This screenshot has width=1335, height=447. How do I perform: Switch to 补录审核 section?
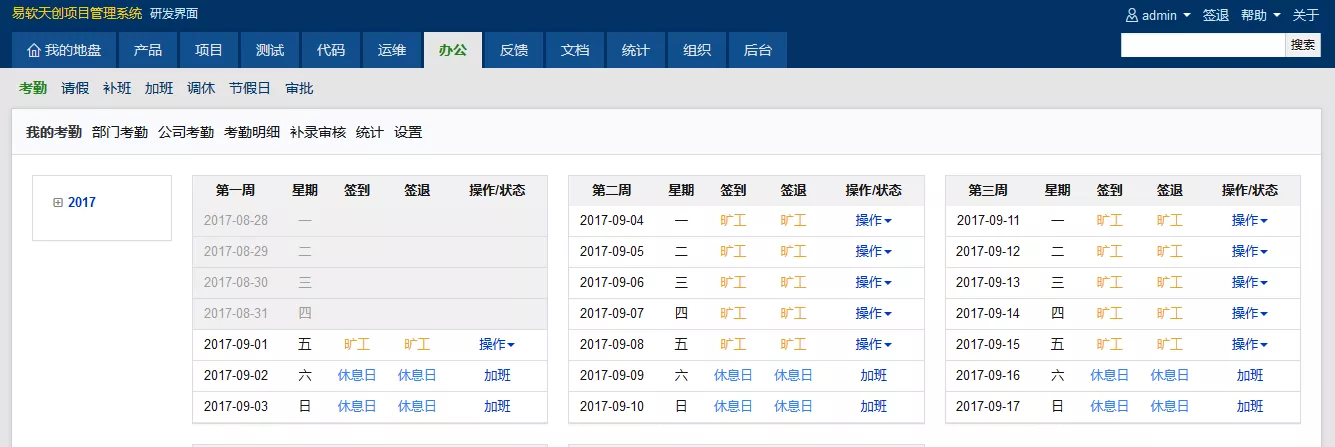pyautogui.click(x=318, y=132)
